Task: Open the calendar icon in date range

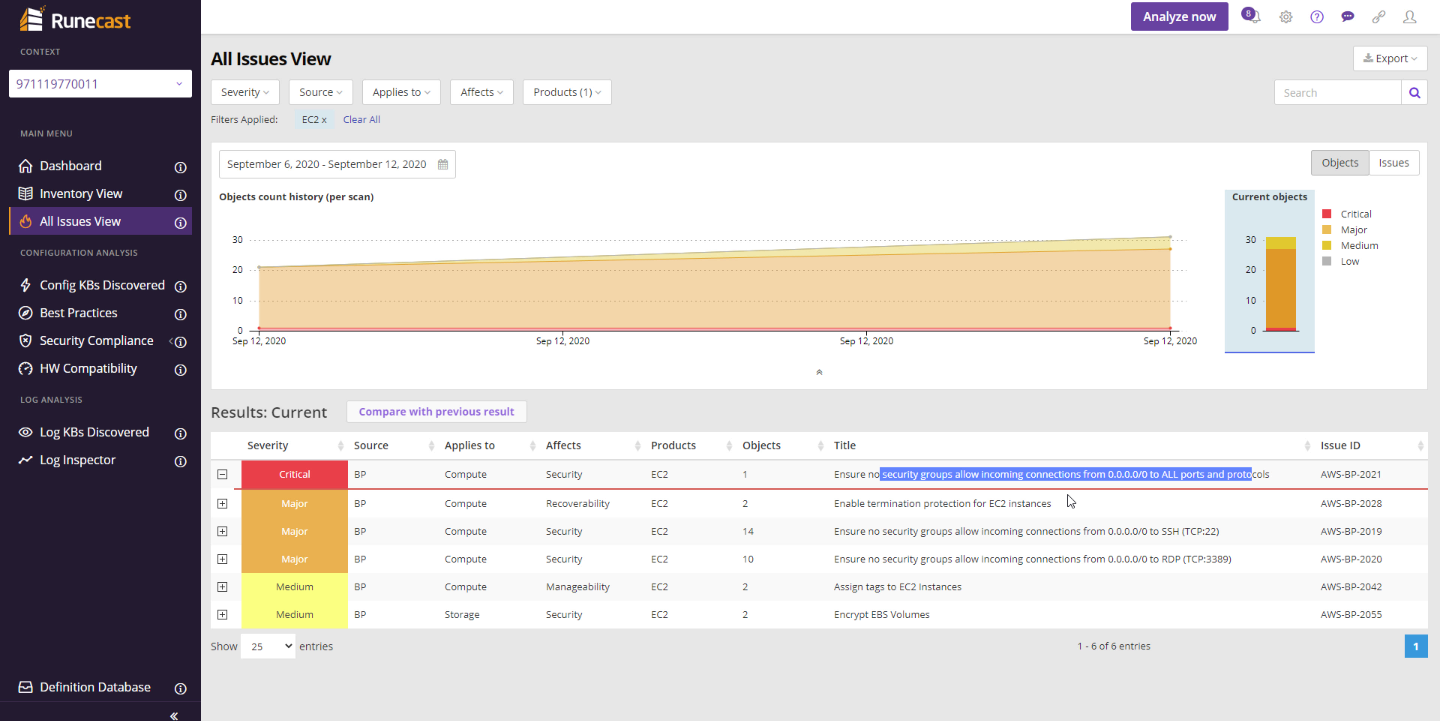Action: (443, 164)
